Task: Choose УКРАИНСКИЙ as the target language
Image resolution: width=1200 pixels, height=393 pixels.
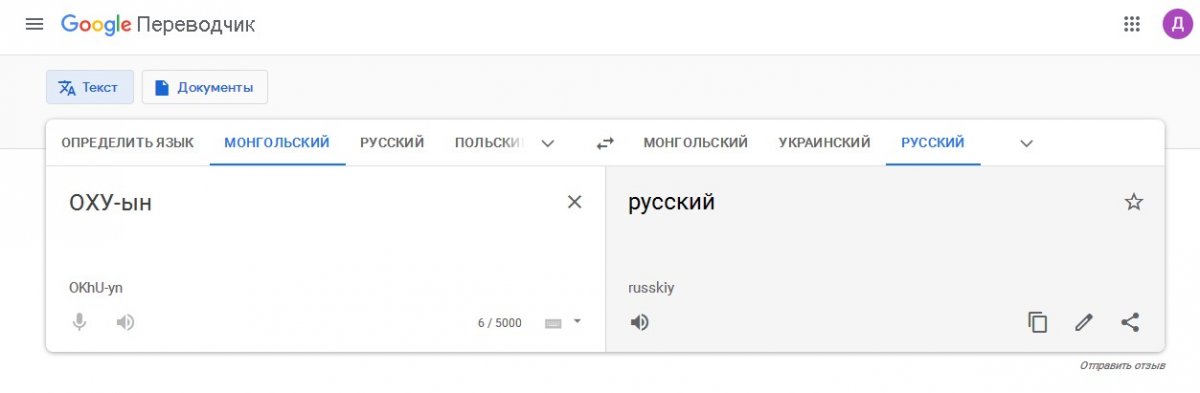Action: (824, 143)
